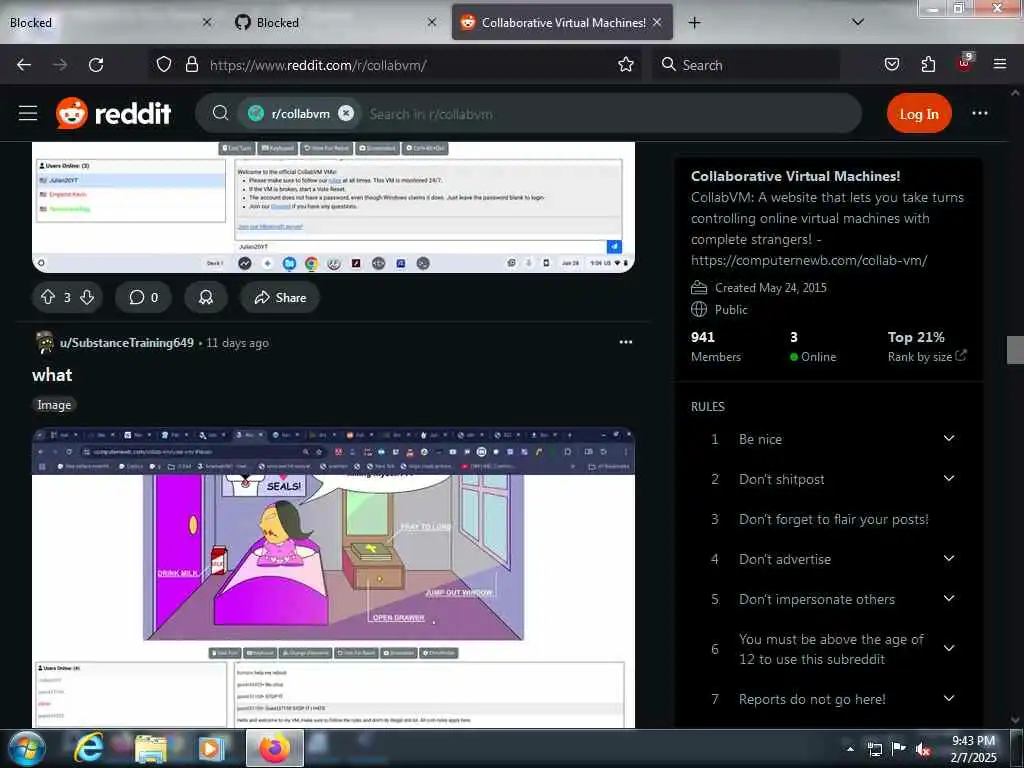The image size is (1024, 768).
Task: Open u/SubstanceTraining649 profile link
Action: coord(127,343)
